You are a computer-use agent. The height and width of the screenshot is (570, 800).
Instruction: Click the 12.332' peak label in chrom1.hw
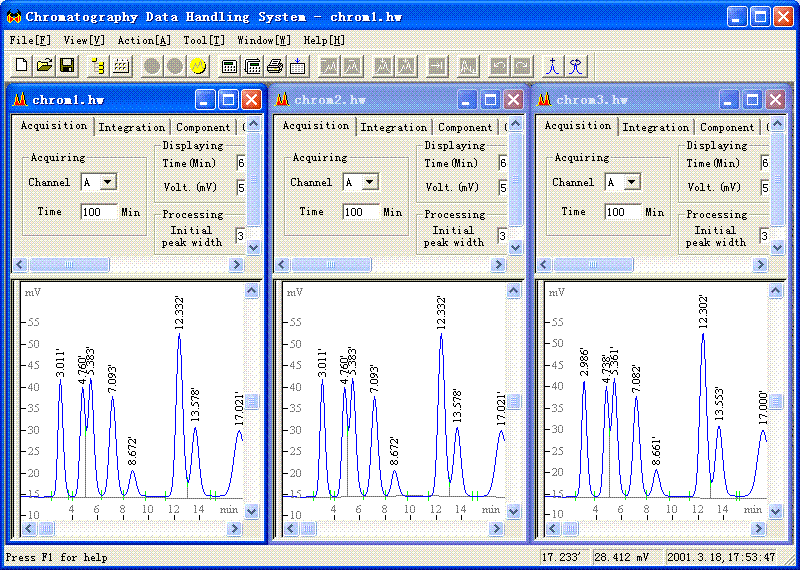coord(179,312)
